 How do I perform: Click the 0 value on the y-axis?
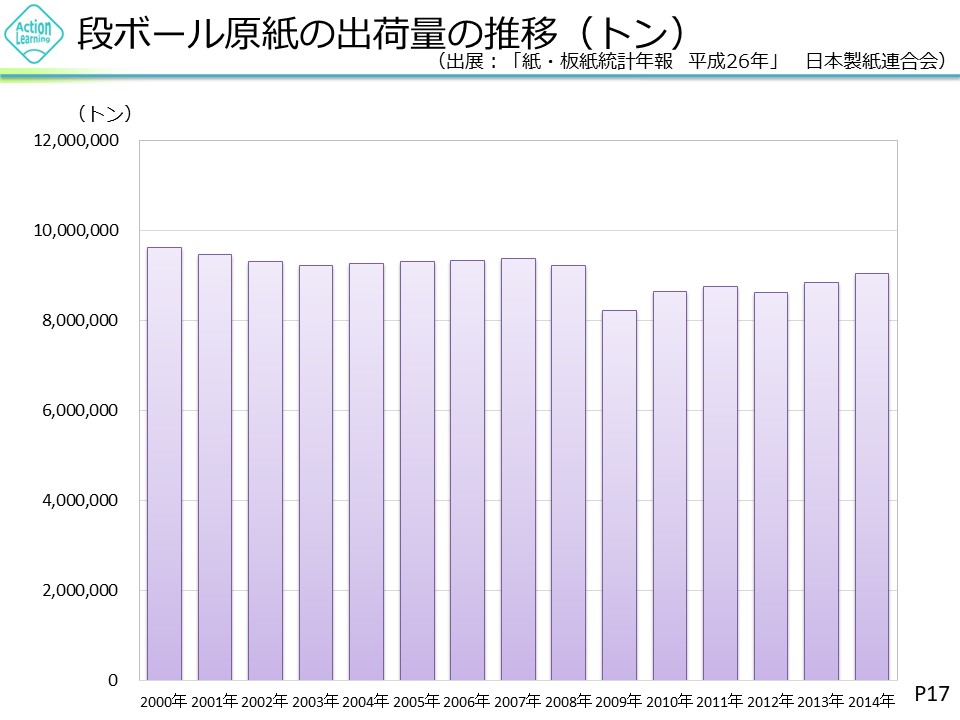point(114,680)
